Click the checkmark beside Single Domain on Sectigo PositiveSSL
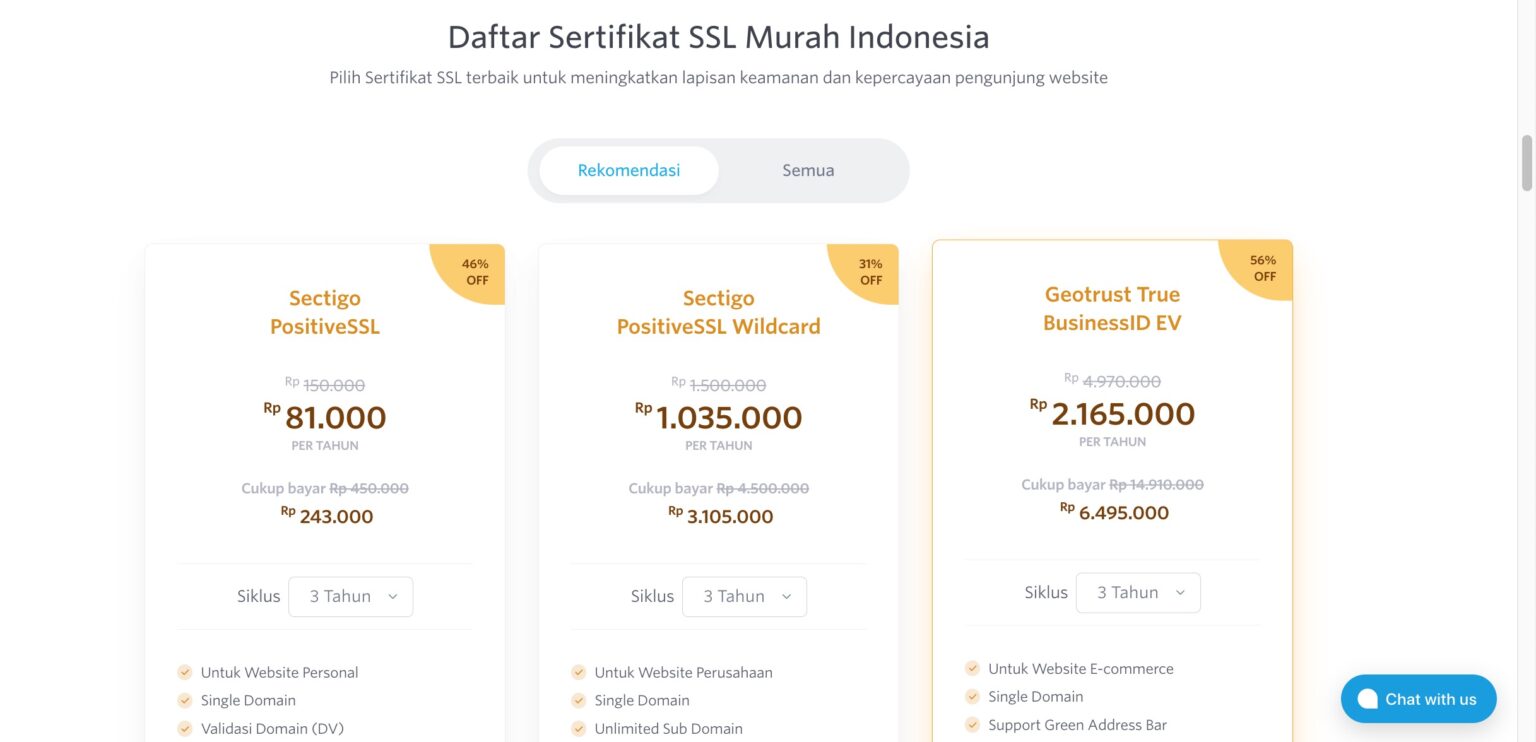 pyautogui.click(x=185, y=700)
